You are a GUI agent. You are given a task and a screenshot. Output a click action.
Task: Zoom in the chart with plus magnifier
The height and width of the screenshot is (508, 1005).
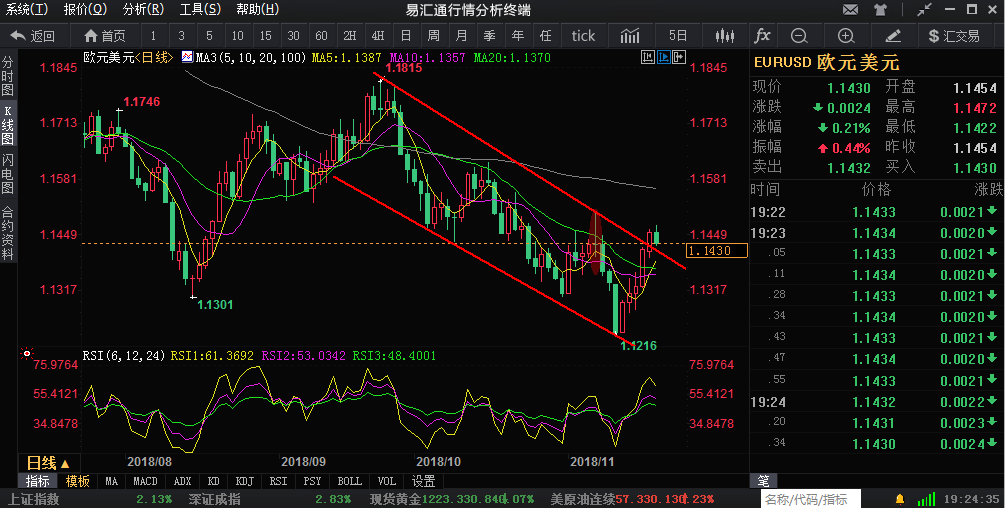(846, 36)
